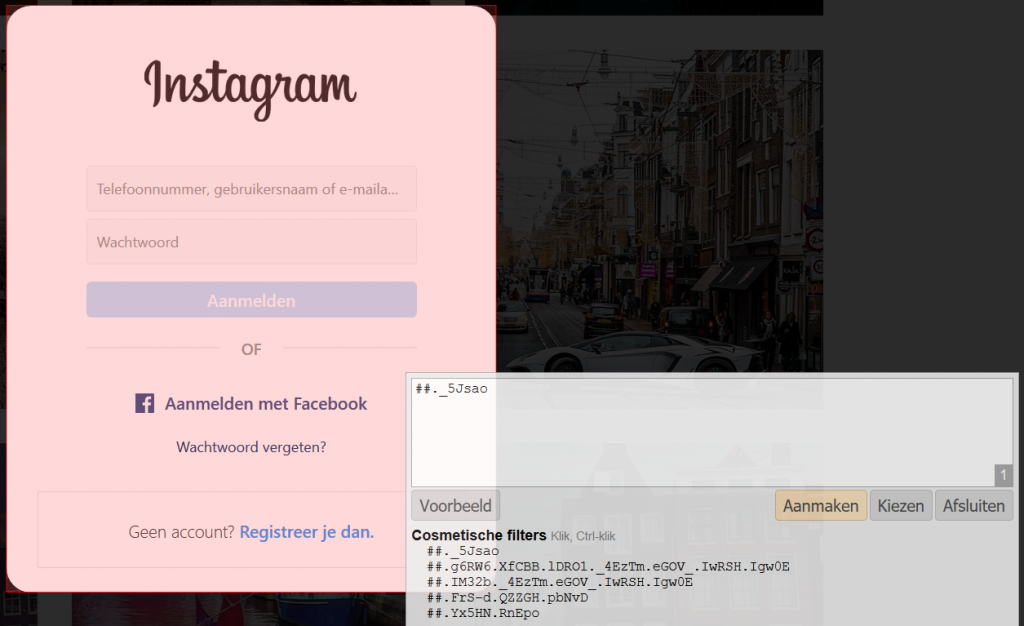Select filter ##.FrS-d.QZZGH.pbNvD
Screen dimensions: 1024x626
pos(507,598)
